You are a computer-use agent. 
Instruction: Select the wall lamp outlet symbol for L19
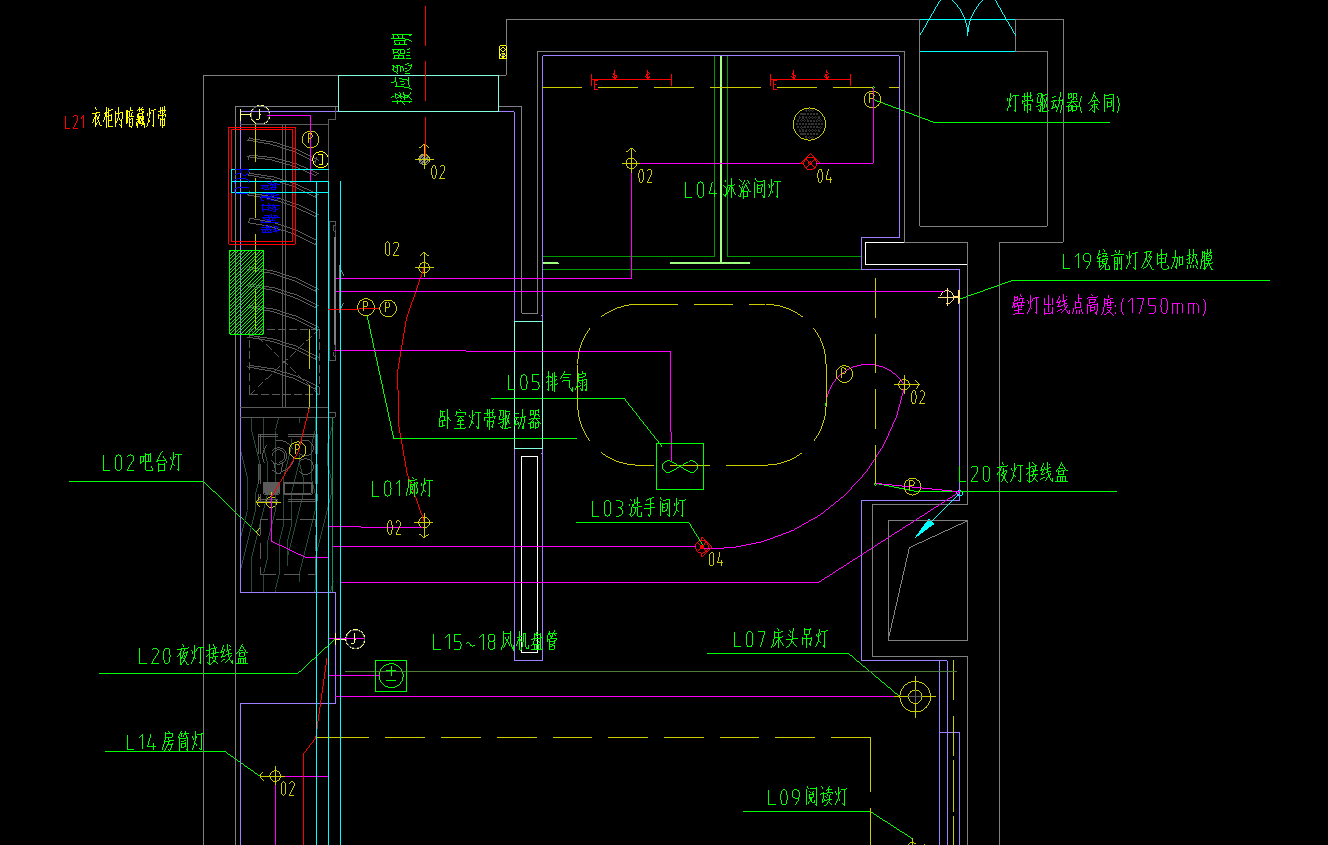[950, 296]
